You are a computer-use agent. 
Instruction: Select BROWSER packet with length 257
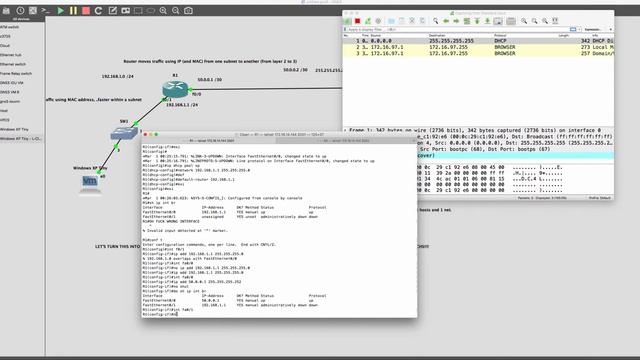click(478, 53)
